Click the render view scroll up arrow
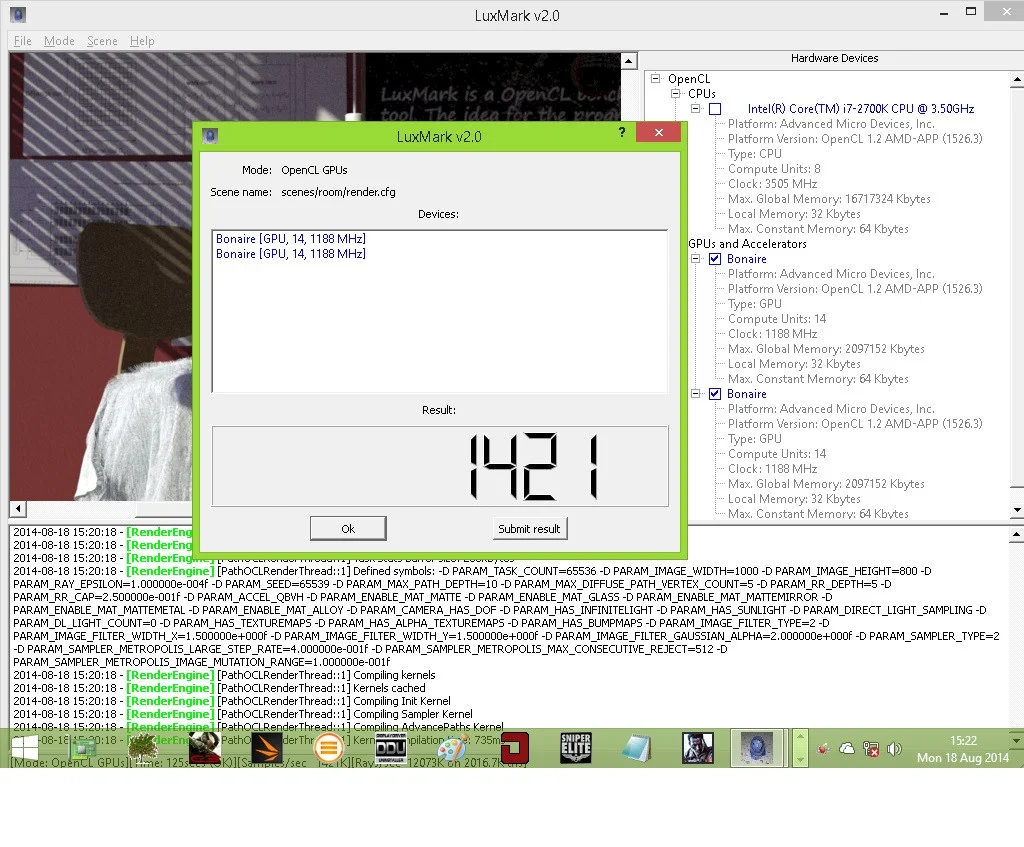This screenshot has width=1024, height=847. coord(628,61)
